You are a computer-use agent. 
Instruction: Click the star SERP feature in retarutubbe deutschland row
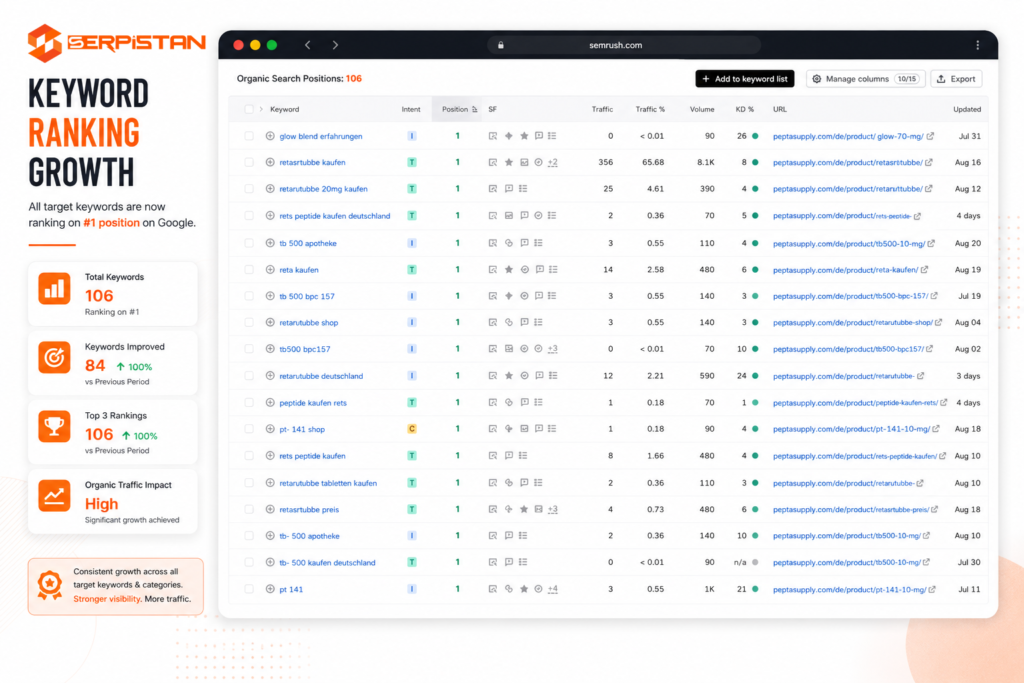[x=509, y=375]
